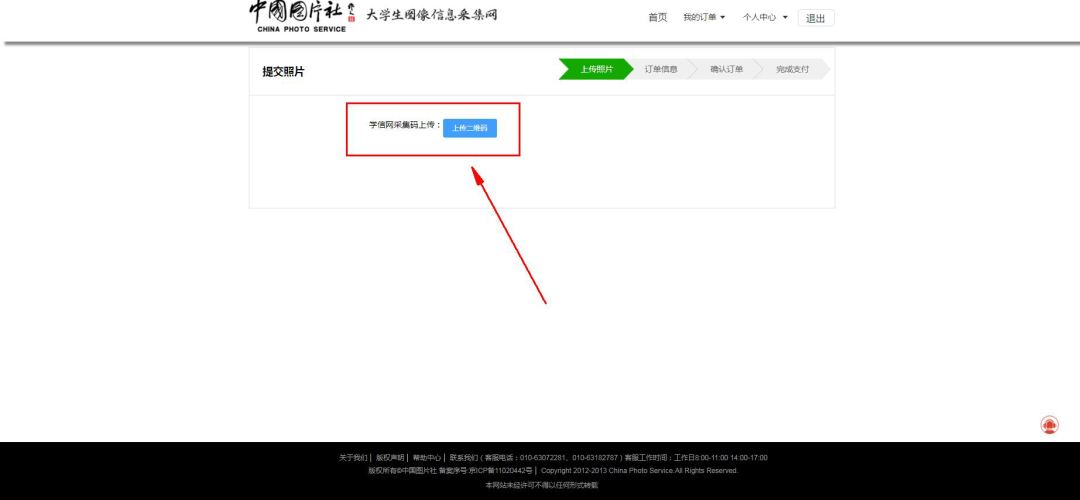
Task: Go to 首页 home page
Action: pyautogui.click(x=658, y=18)
